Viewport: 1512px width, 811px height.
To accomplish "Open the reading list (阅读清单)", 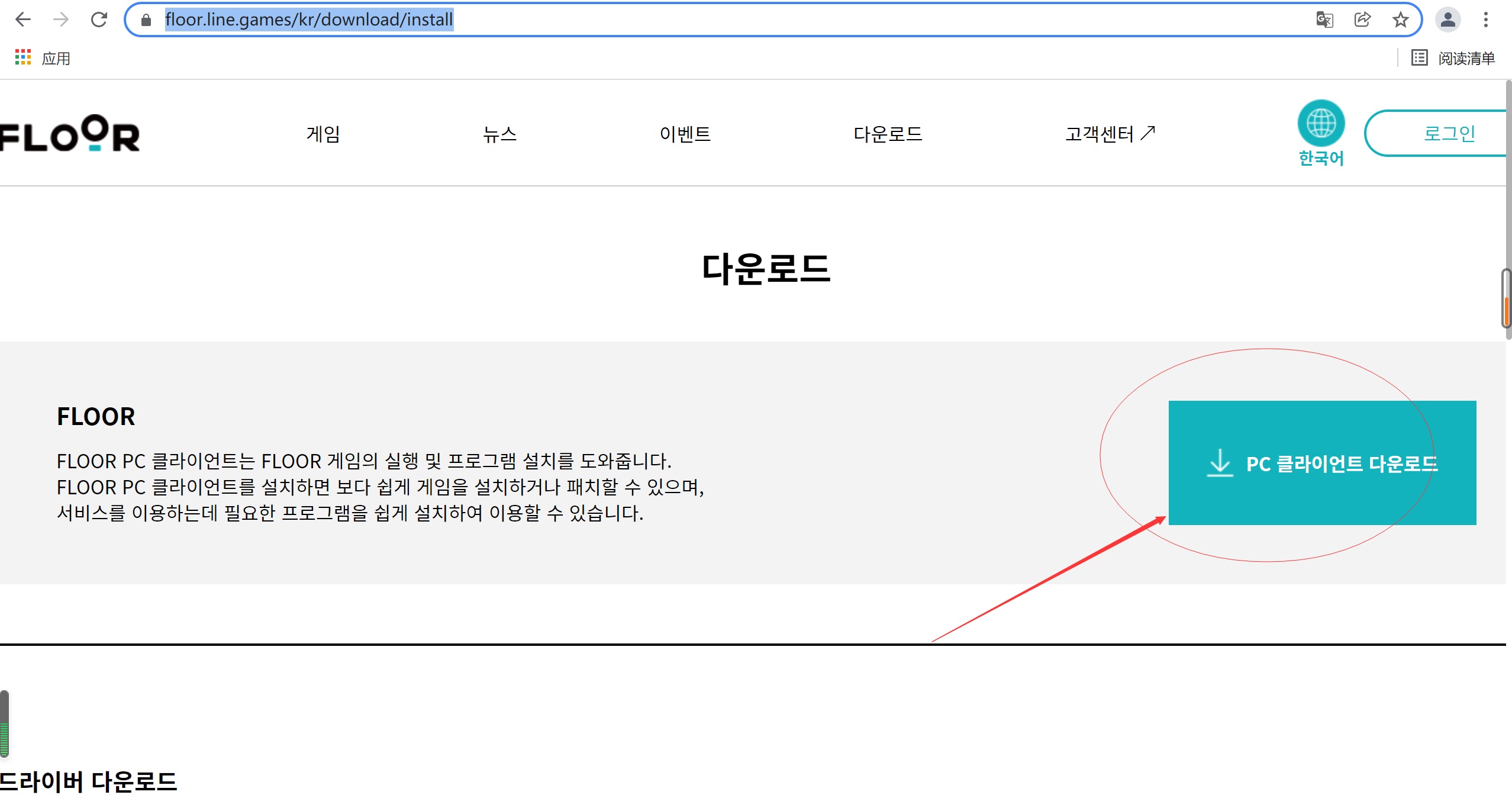I will [x=1453, y=58].
